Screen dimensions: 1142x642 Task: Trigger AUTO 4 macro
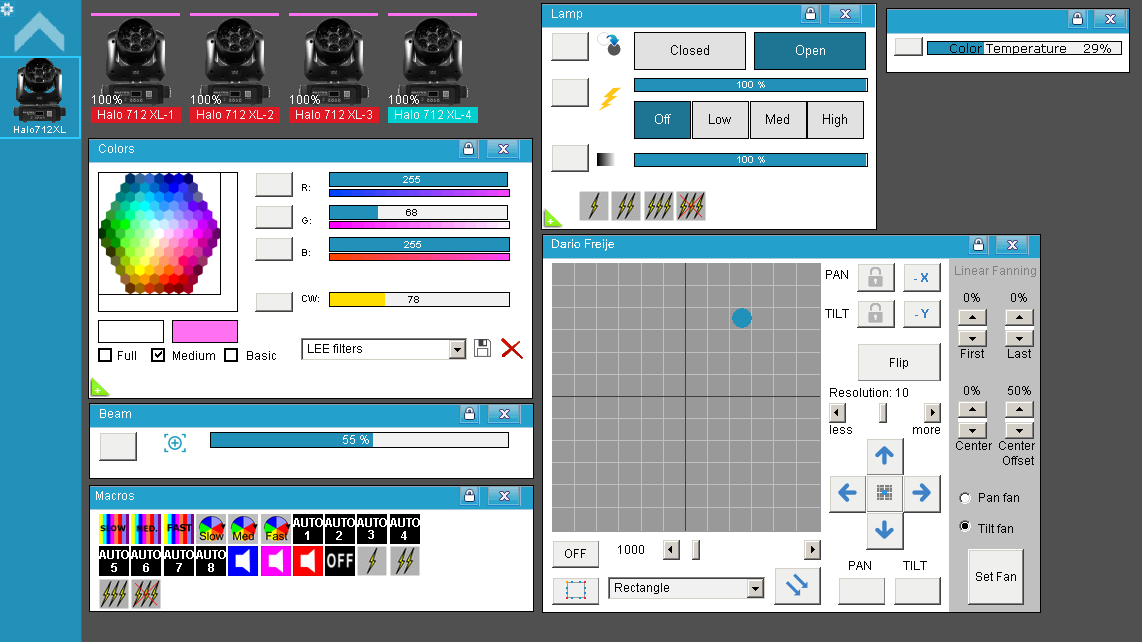[404, 529]
